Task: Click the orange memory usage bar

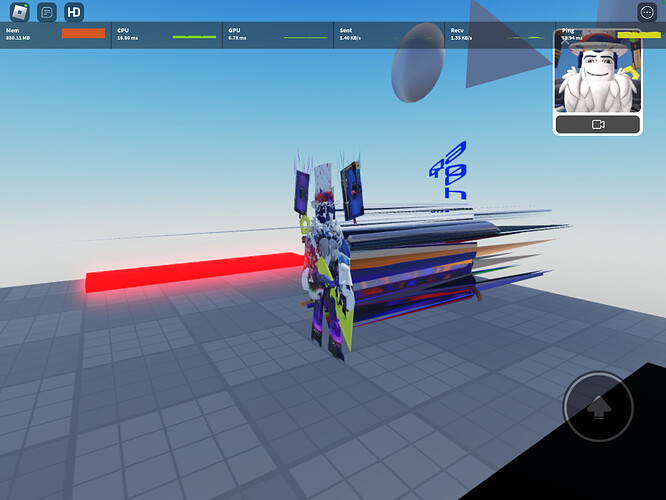Action: coord(83,34)
